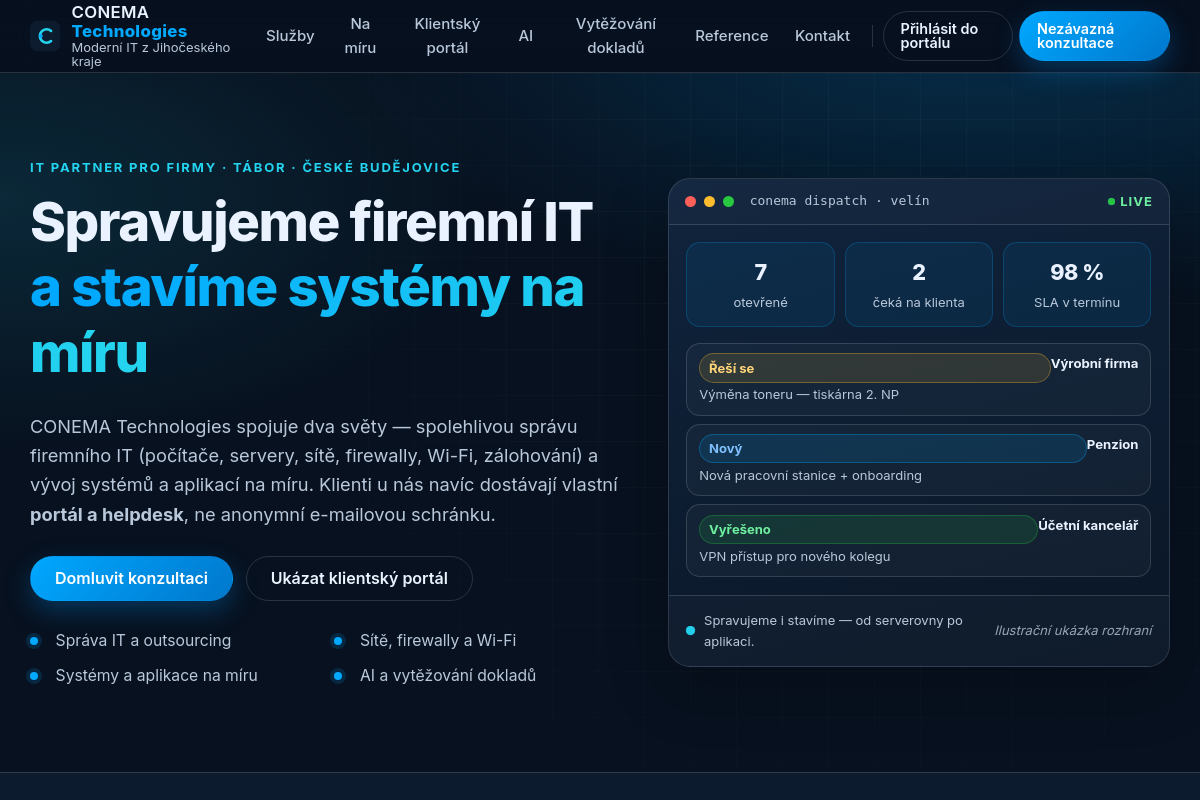Click the 'Výrobní firma' client label
The image size is (1200, 800).
pos(1094,363)
